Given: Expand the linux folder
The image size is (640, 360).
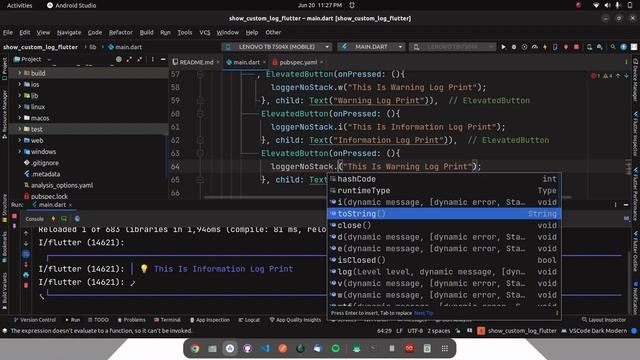Looking at the screenshot, I should [x=19, y=107].
